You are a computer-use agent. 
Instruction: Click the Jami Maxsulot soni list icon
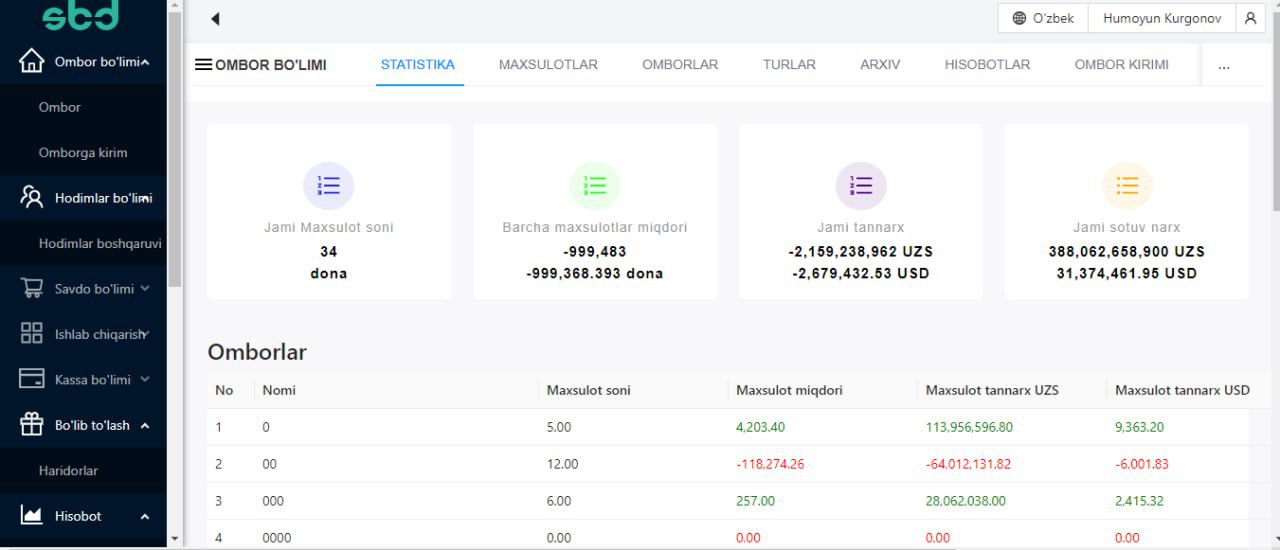point(329,186)
